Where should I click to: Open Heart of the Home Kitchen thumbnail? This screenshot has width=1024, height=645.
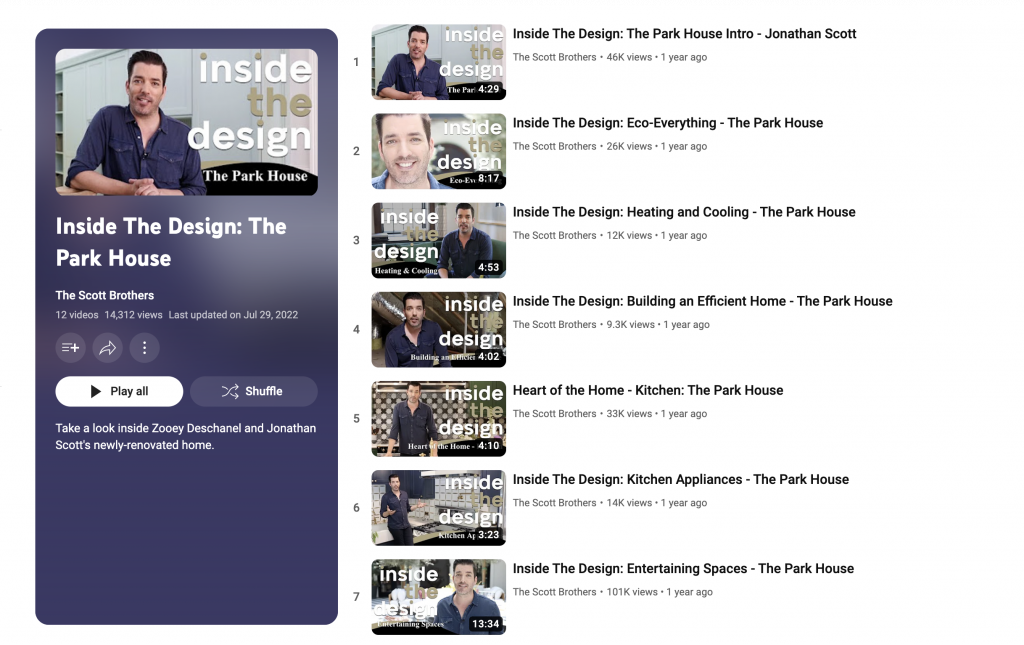click(x=438, y=418)
